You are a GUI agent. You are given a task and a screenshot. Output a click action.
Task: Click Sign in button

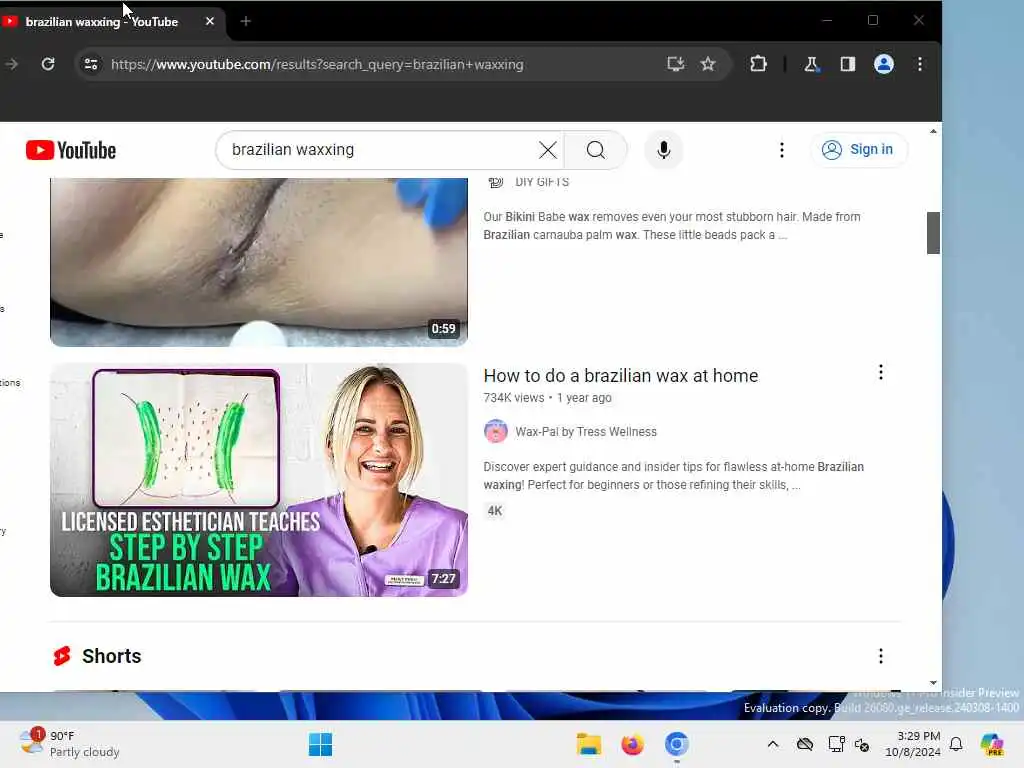pyautogui.click(x=858, y=150)
